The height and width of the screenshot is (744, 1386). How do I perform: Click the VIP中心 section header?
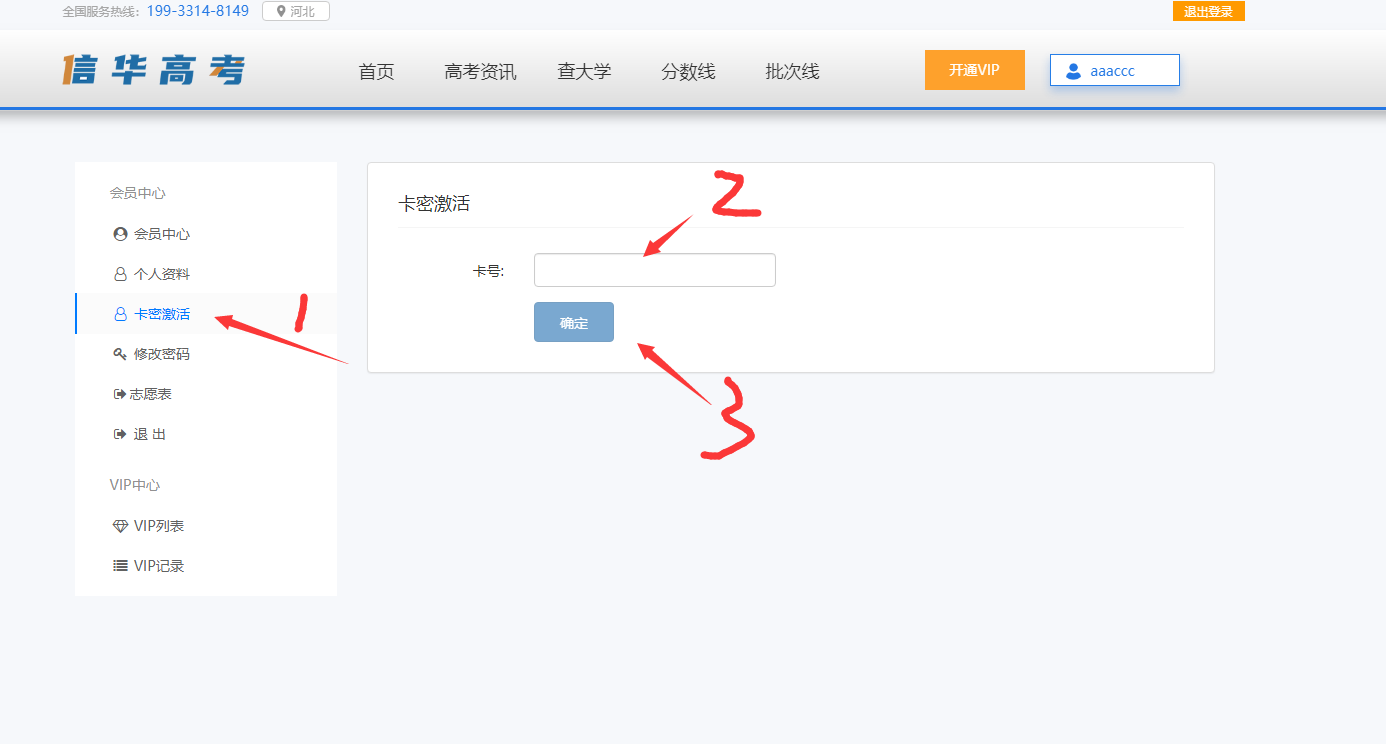[x=135, y=485]
